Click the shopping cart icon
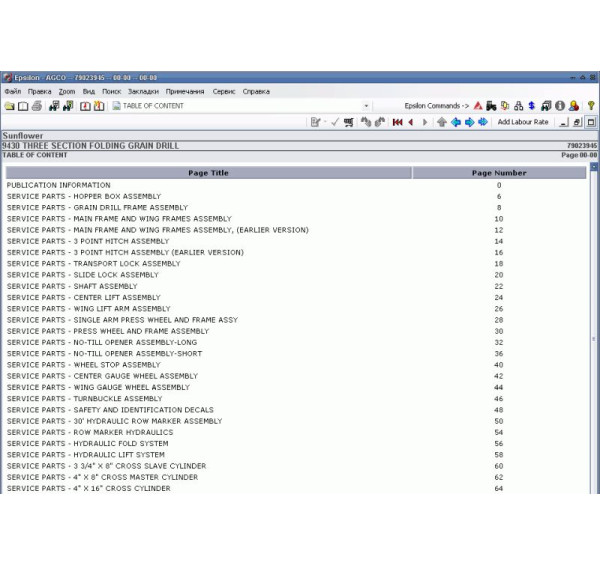600x565 pixels. 348,122
